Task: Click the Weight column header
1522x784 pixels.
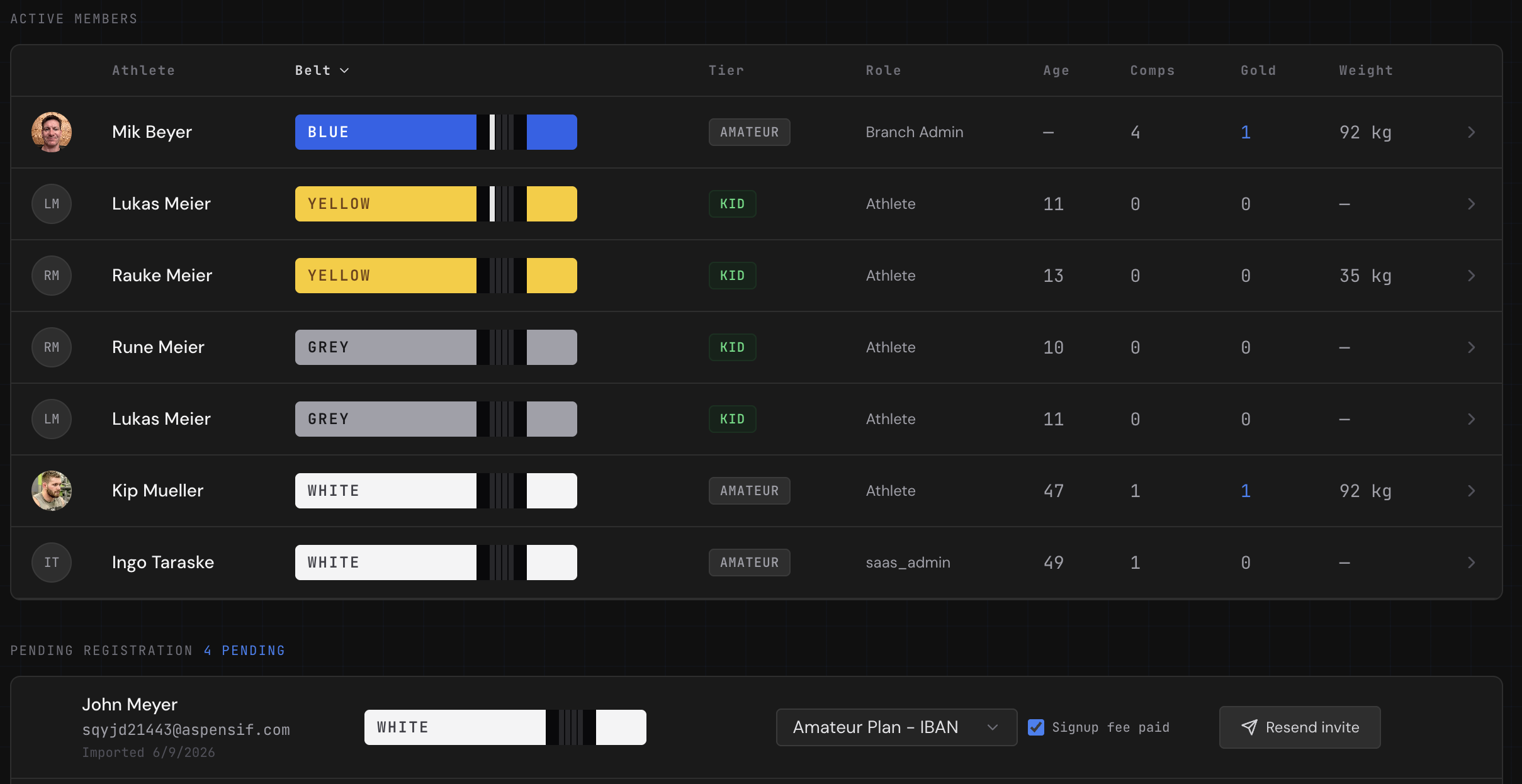Action: coord(1366,70)
